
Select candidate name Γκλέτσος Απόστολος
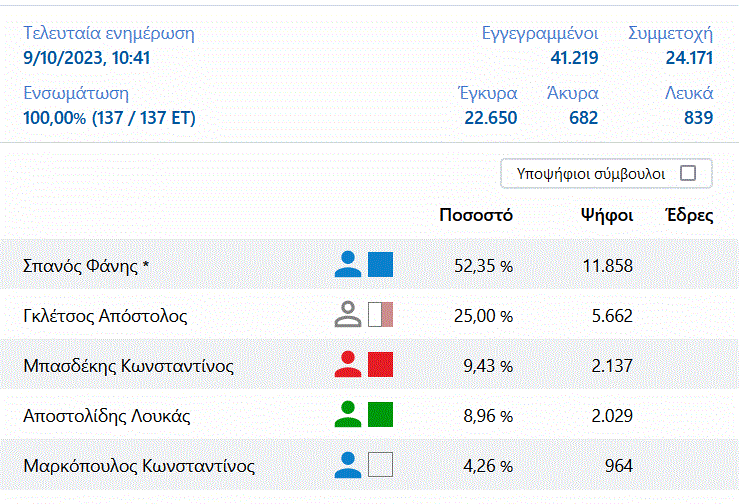coord(105,316)
